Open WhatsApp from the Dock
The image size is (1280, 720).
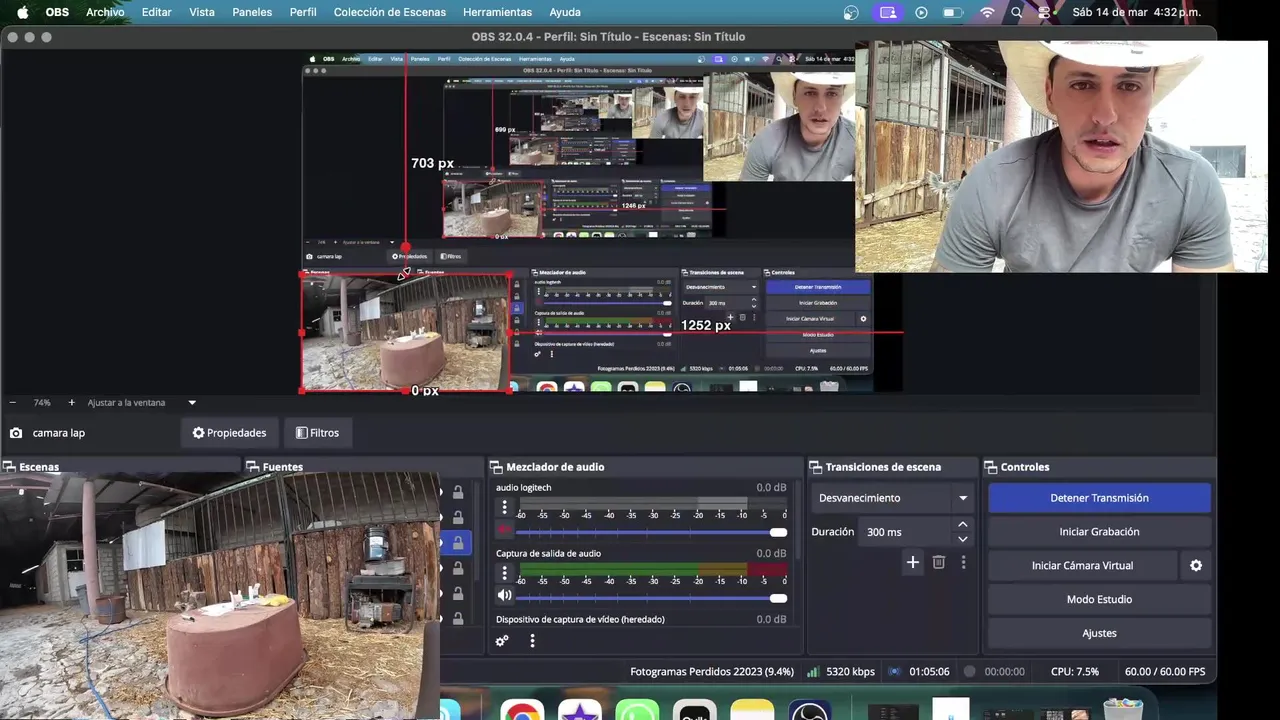(x=637, y=710)
